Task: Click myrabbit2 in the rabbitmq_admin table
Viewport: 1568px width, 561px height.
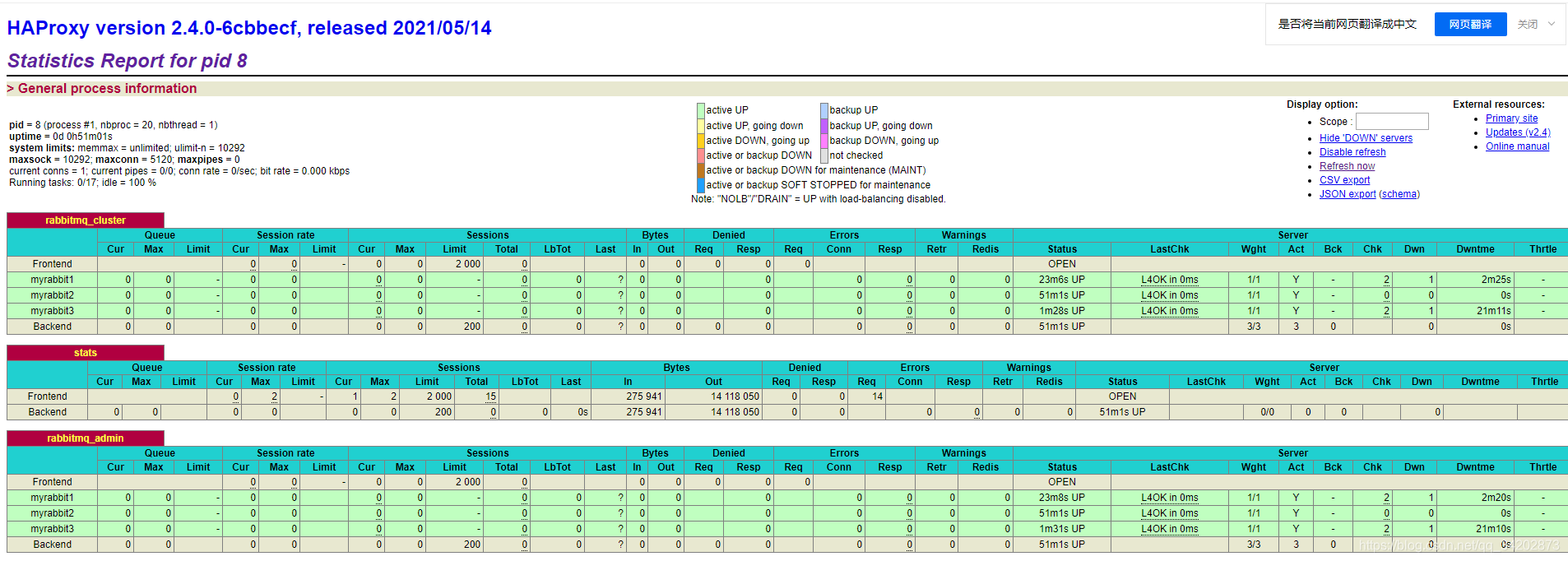Action: click(x=52, y=513)
